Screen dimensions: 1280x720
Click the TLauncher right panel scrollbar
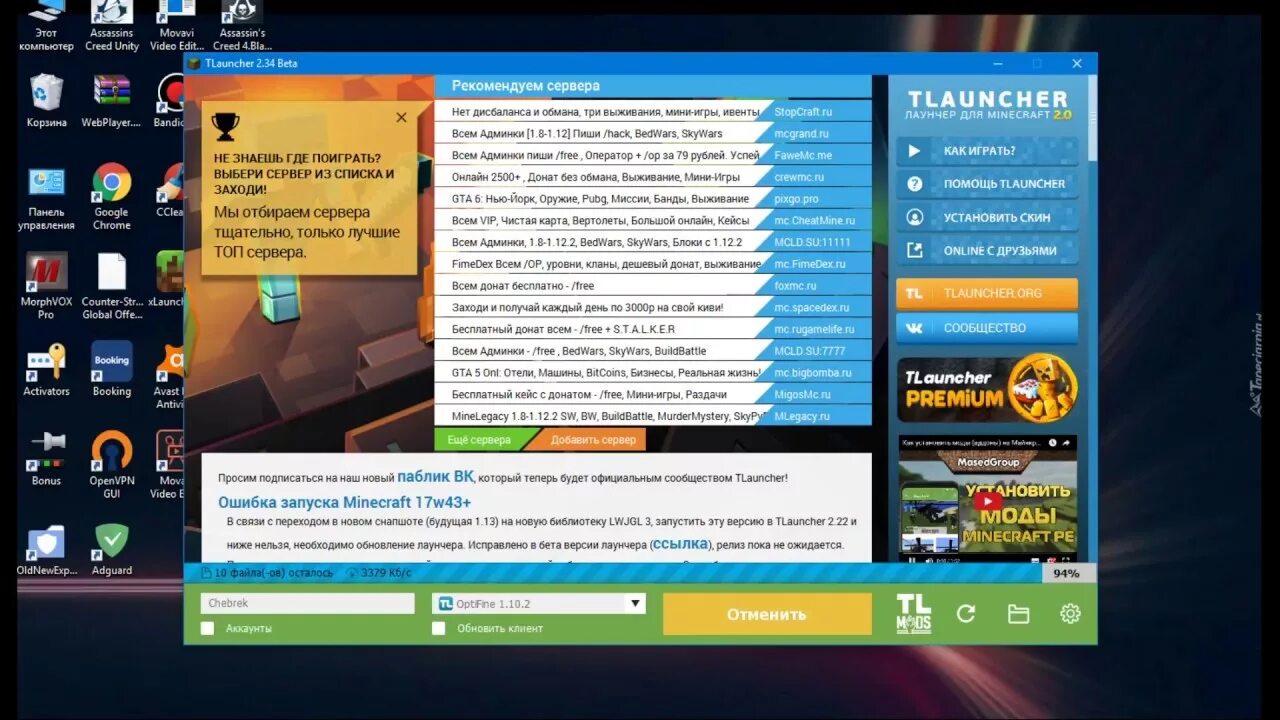click(1091, 118)
